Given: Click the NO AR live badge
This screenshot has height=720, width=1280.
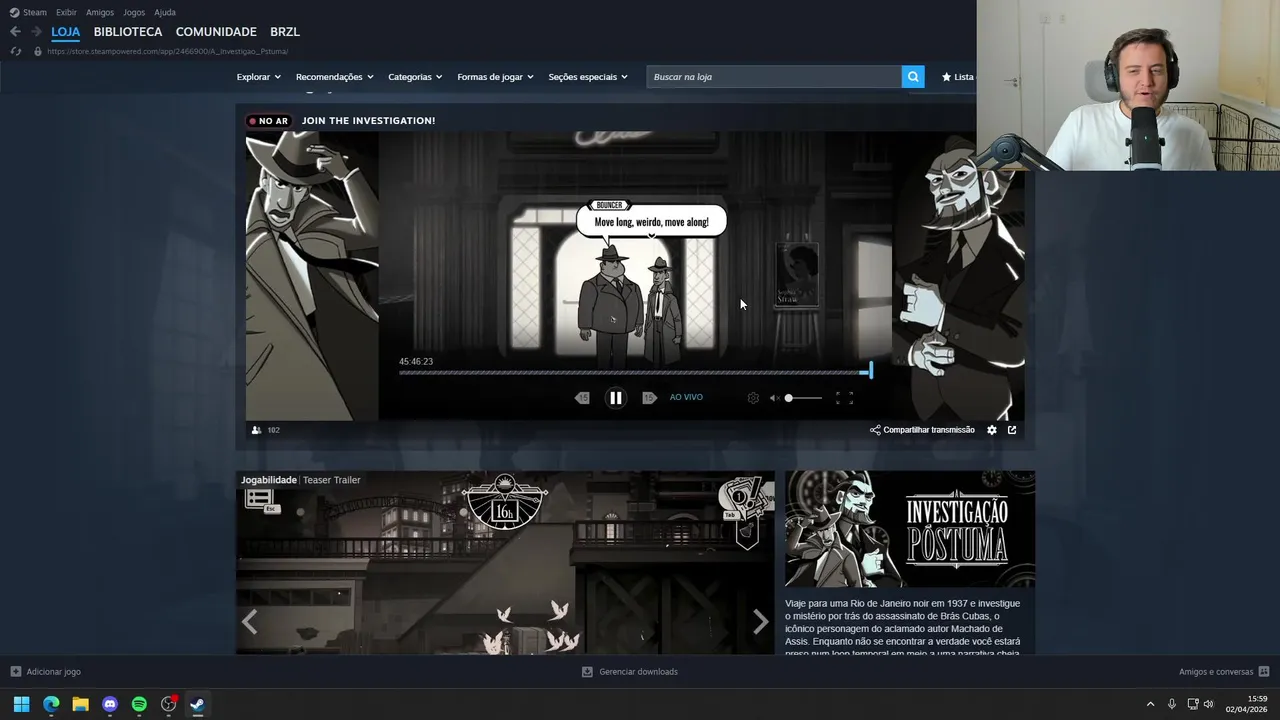Looking at the screenshot, I should point(269,121).
